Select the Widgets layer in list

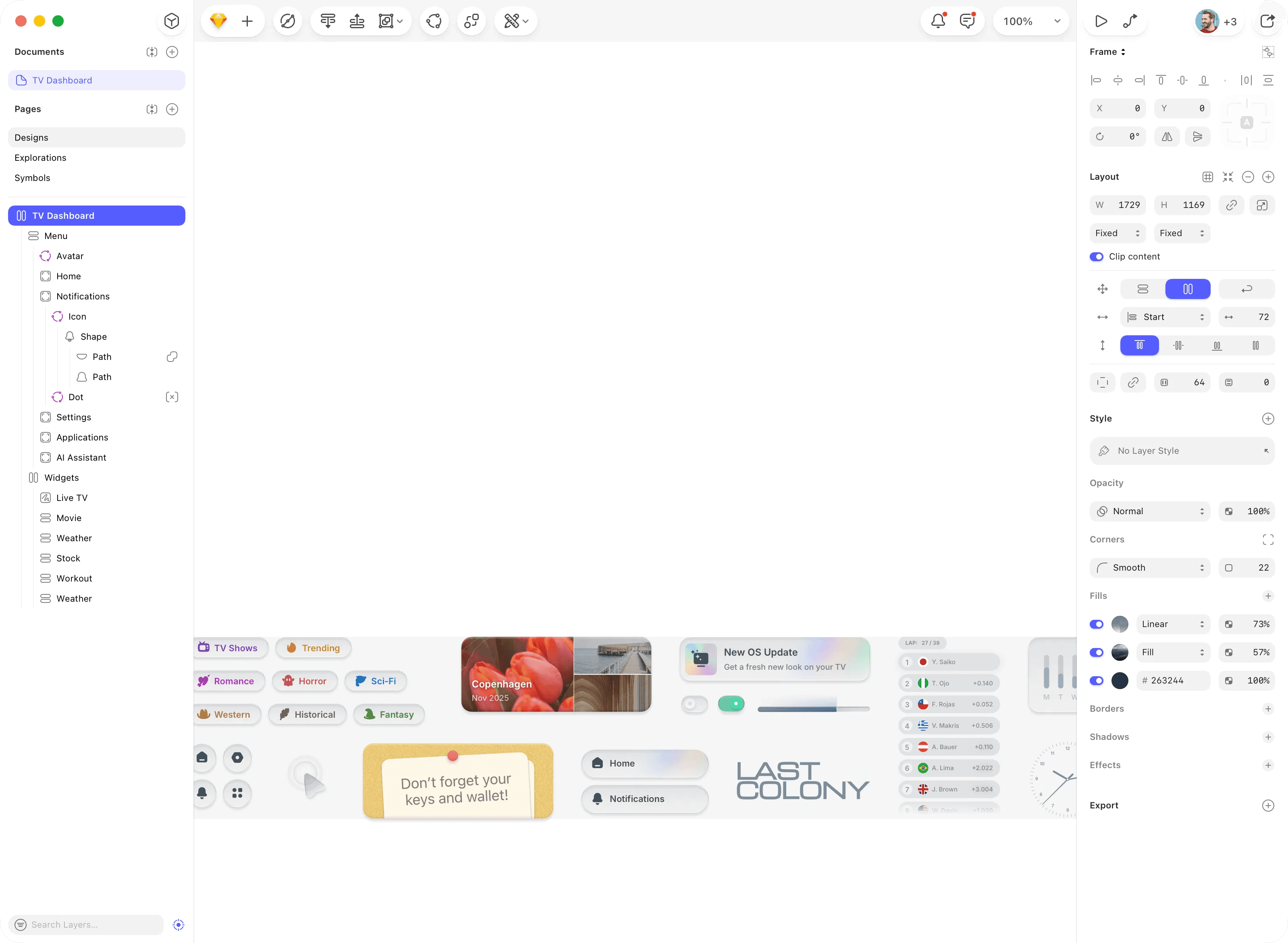62,477
